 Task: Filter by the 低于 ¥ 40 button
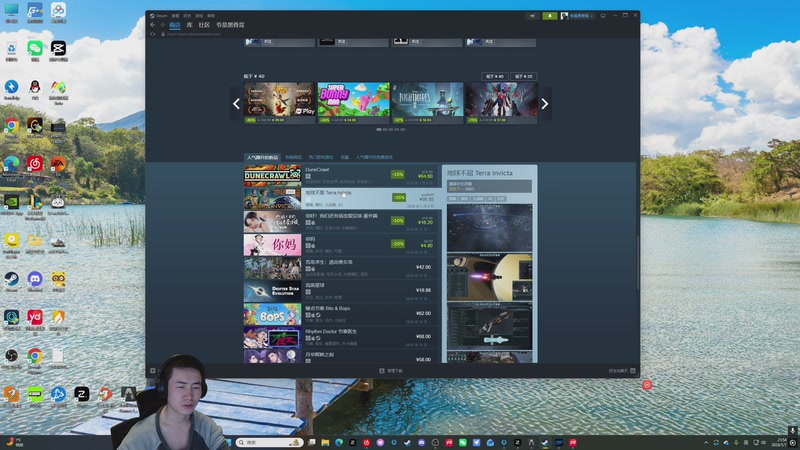coord(494,76)
